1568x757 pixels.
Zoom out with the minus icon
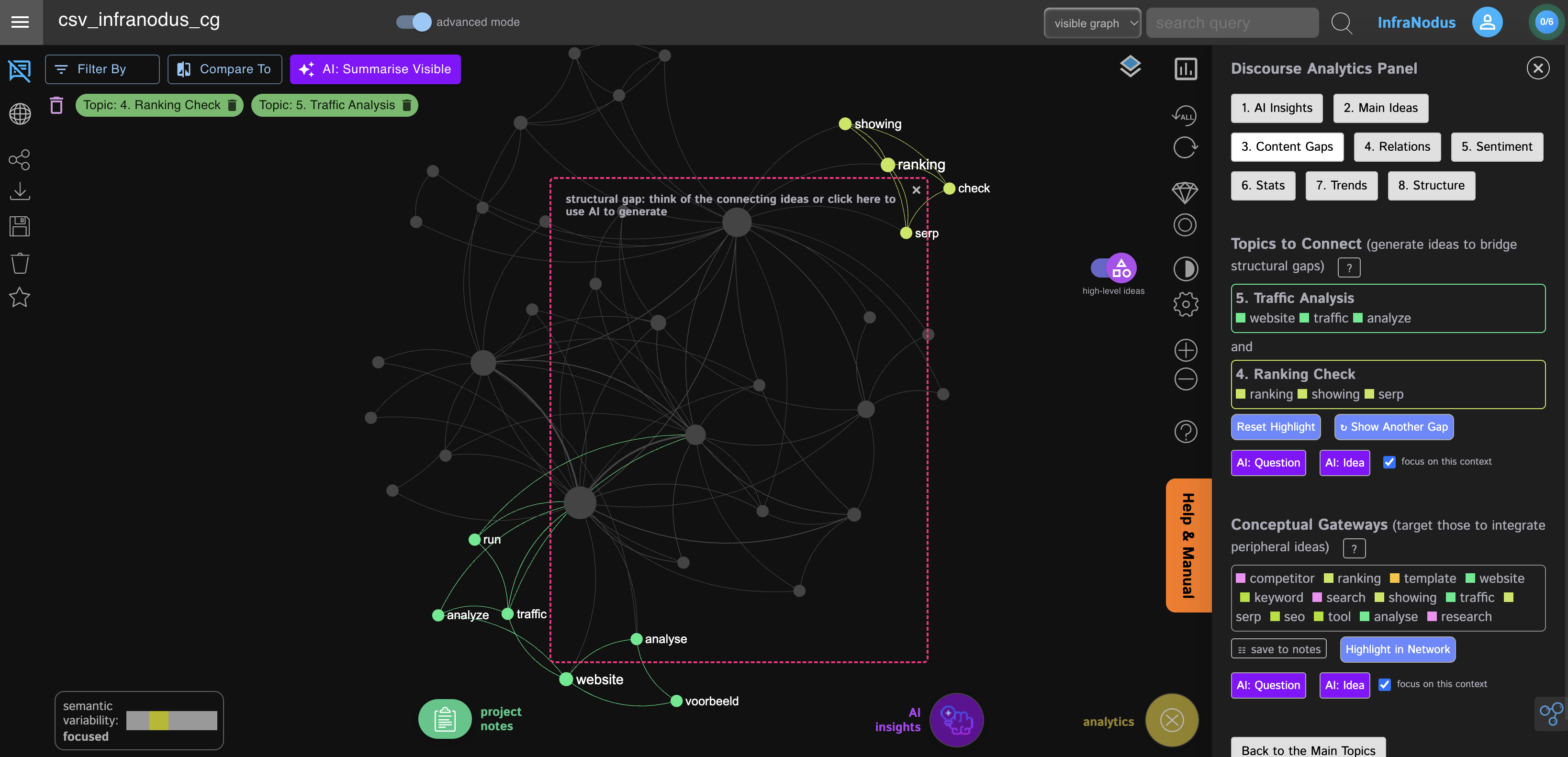pyautogui.click(x=1185, y=380)
